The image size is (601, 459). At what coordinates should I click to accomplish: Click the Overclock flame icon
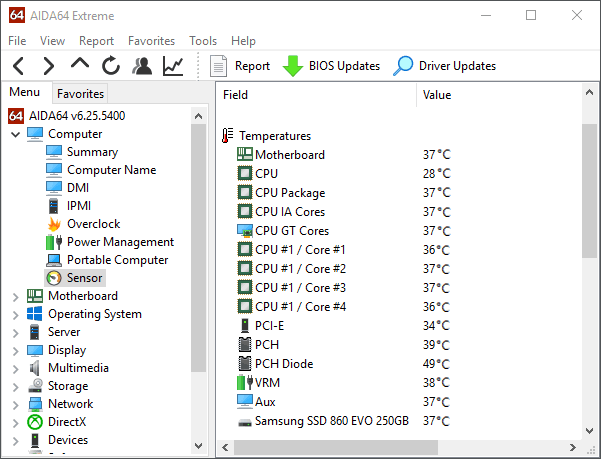tap(54, 224)
